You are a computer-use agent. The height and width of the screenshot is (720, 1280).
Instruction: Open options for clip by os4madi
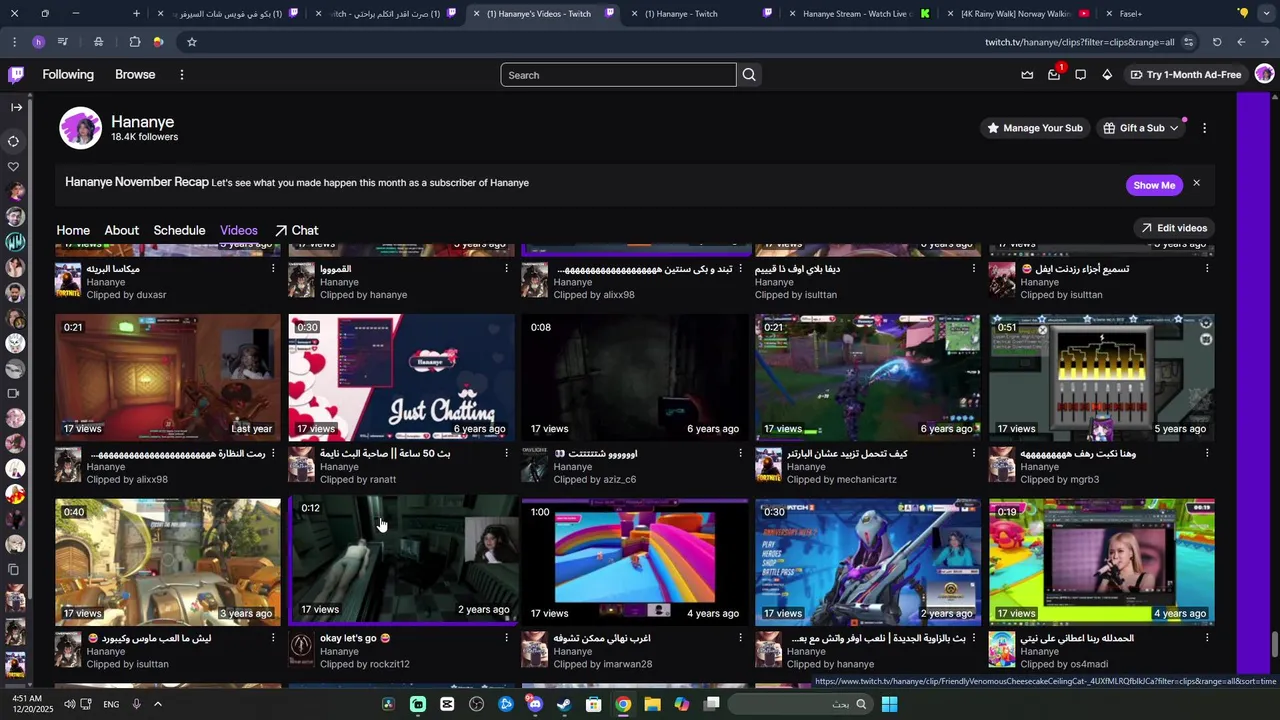tap(1207, 638)
